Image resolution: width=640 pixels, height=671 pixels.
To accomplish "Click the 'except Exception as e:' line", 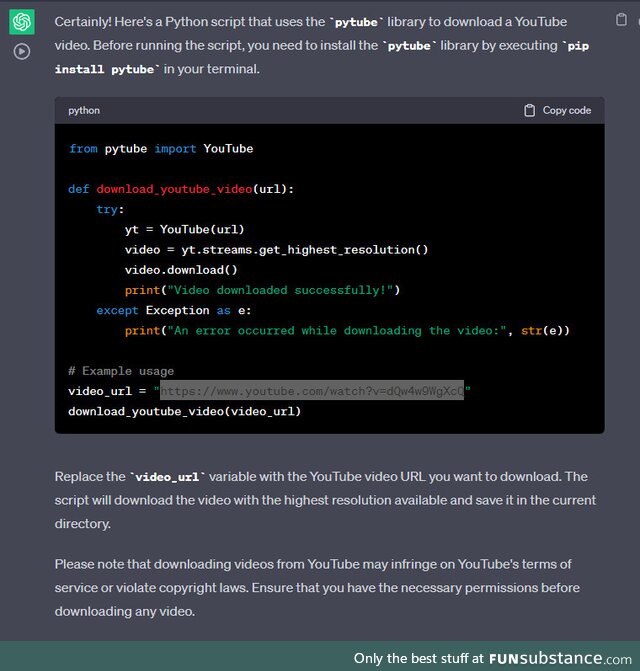I will 174,311.
